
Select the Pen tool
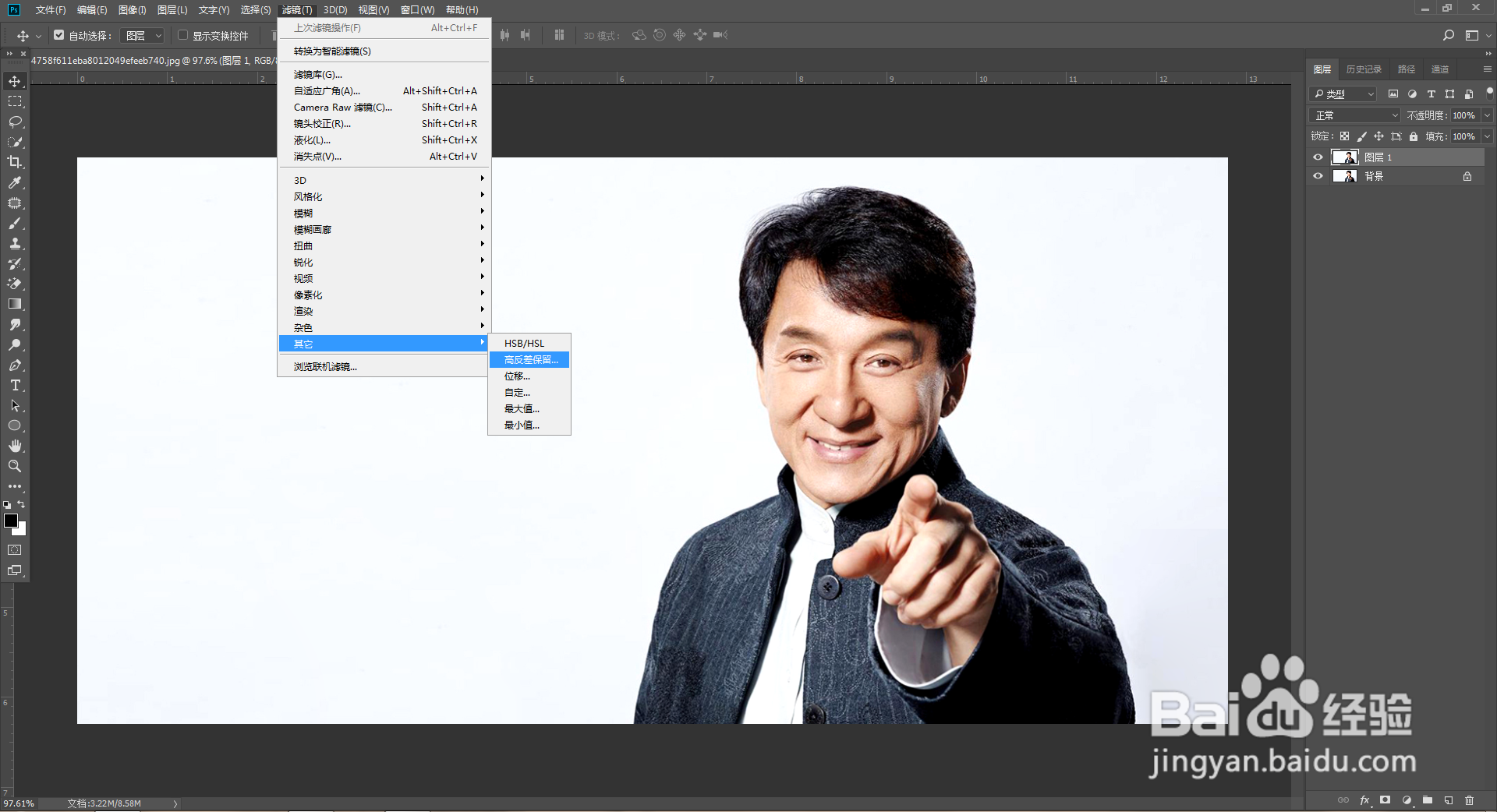pos(15,365)
